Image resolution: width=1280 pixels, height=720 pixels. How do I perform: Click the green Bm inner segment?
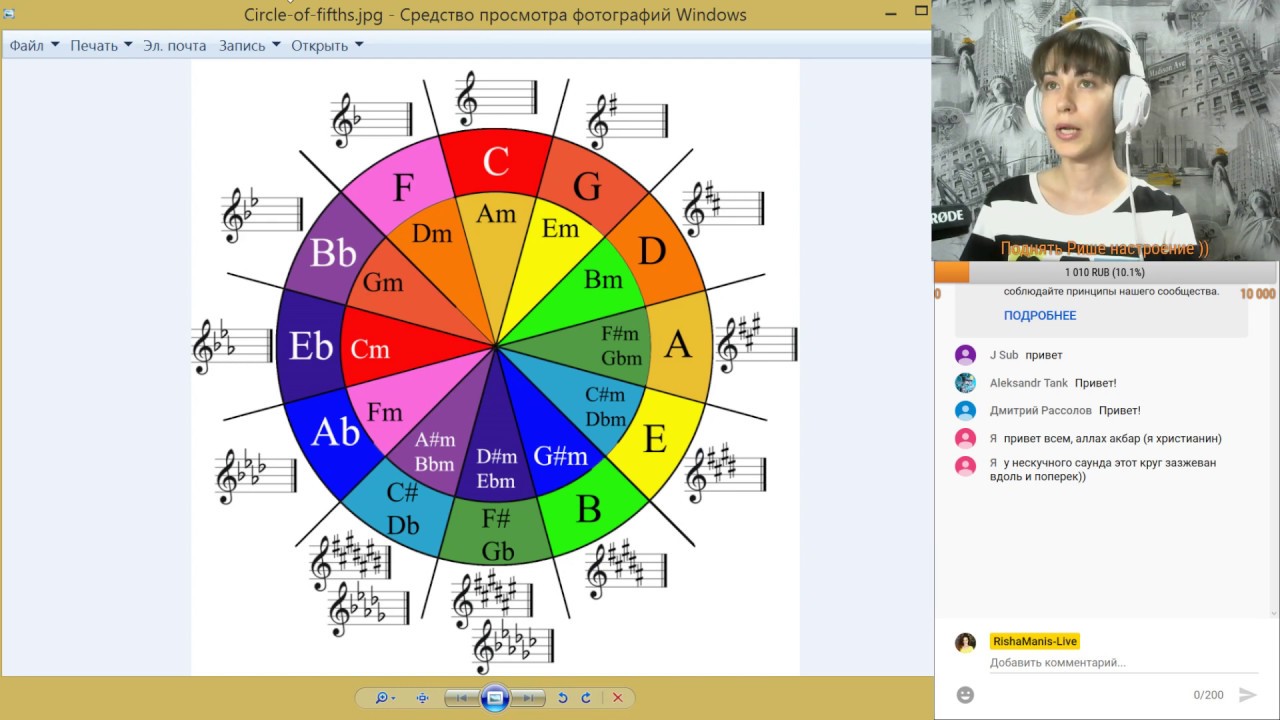pyautogui.click(x=603, y=280)
